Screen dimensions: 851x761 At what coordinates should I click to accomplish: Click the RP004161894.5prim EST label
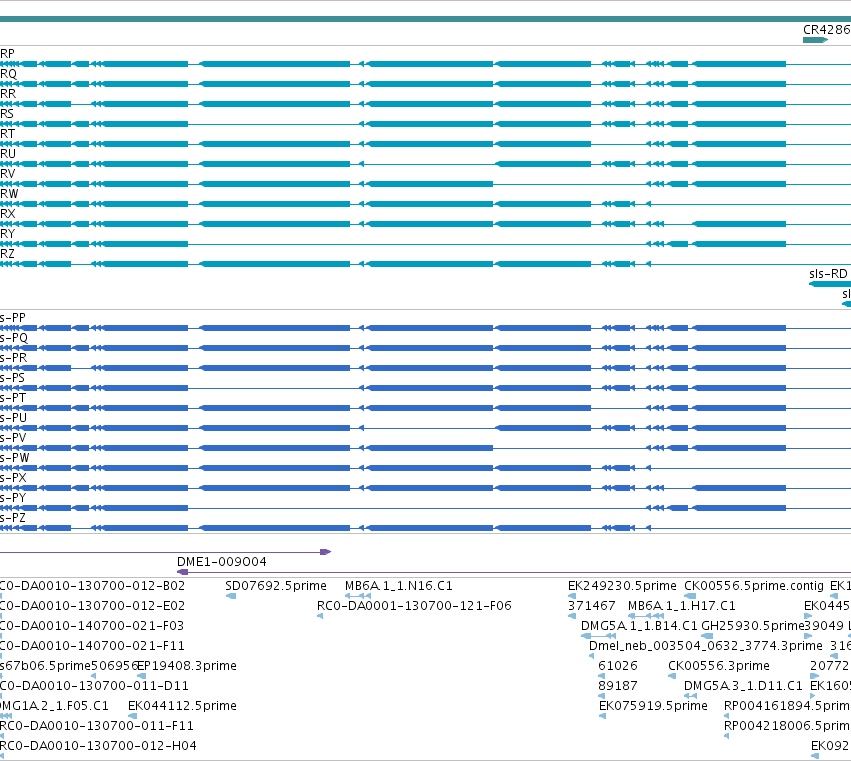pos(787,706)
